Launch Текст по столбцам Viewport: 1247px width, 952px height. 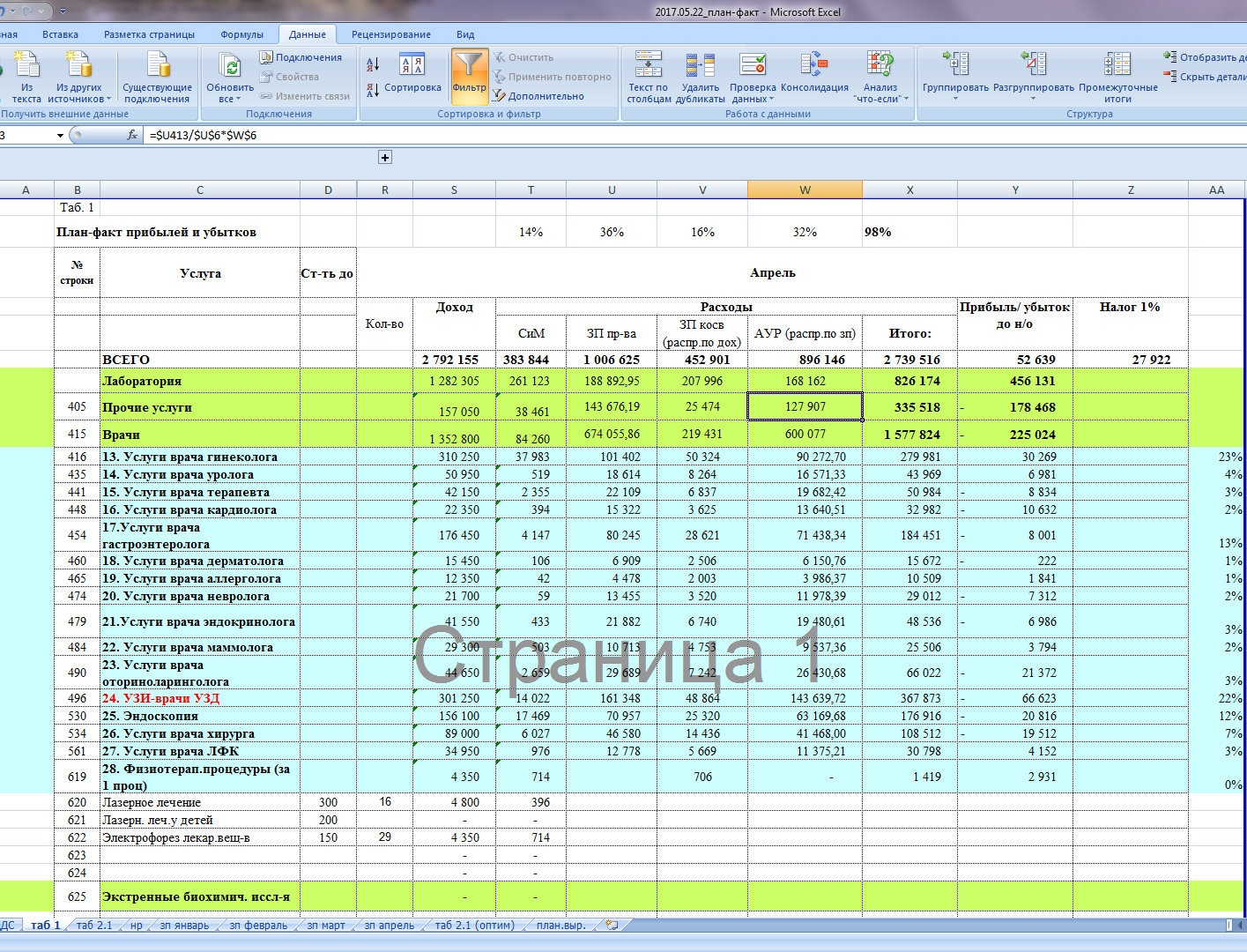(x=649, y=76)
